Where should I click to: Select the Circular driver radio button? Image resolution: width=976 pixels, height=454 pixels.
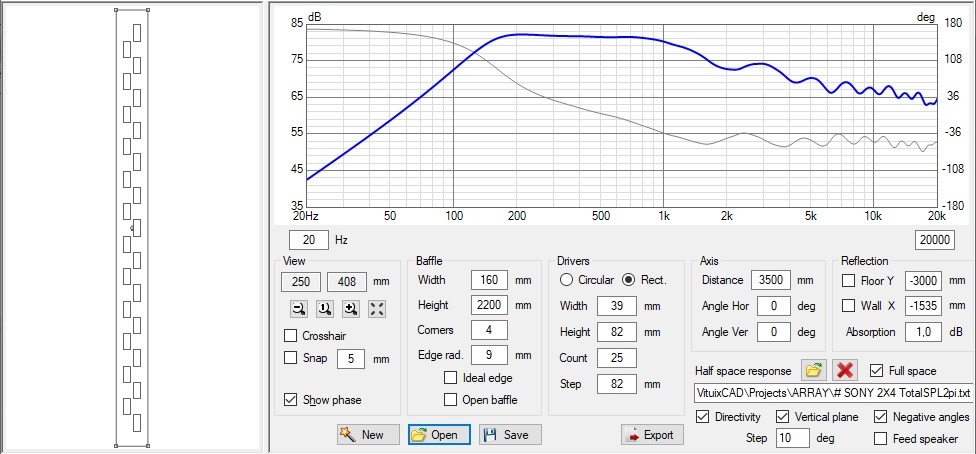566,280
